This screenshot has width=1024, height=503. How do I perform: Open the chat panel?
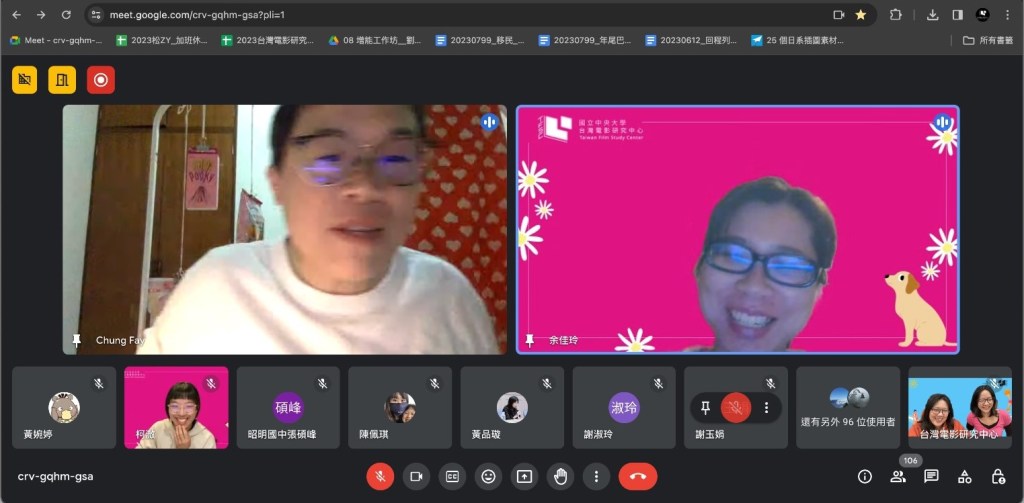[931, 477]
